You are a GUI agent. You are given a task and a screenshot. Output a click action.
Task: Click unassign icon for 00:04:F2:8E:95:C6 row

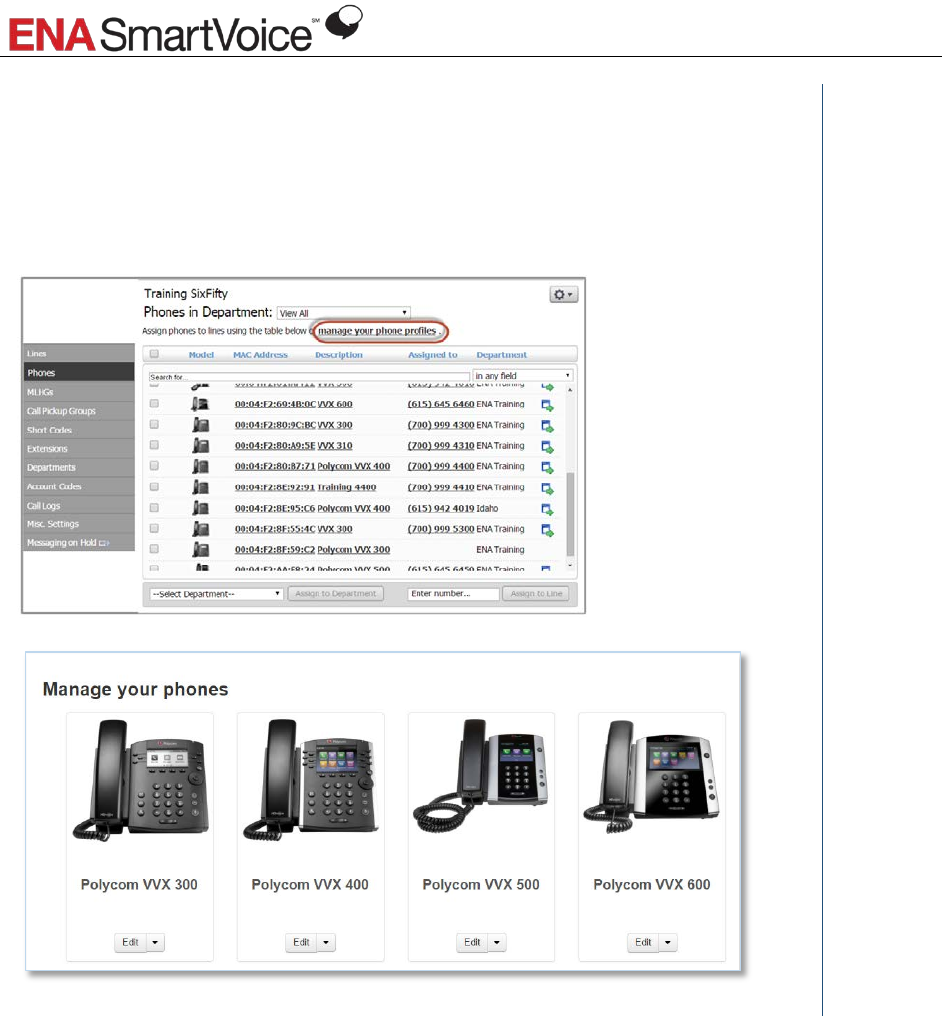[x=547, y=509]
